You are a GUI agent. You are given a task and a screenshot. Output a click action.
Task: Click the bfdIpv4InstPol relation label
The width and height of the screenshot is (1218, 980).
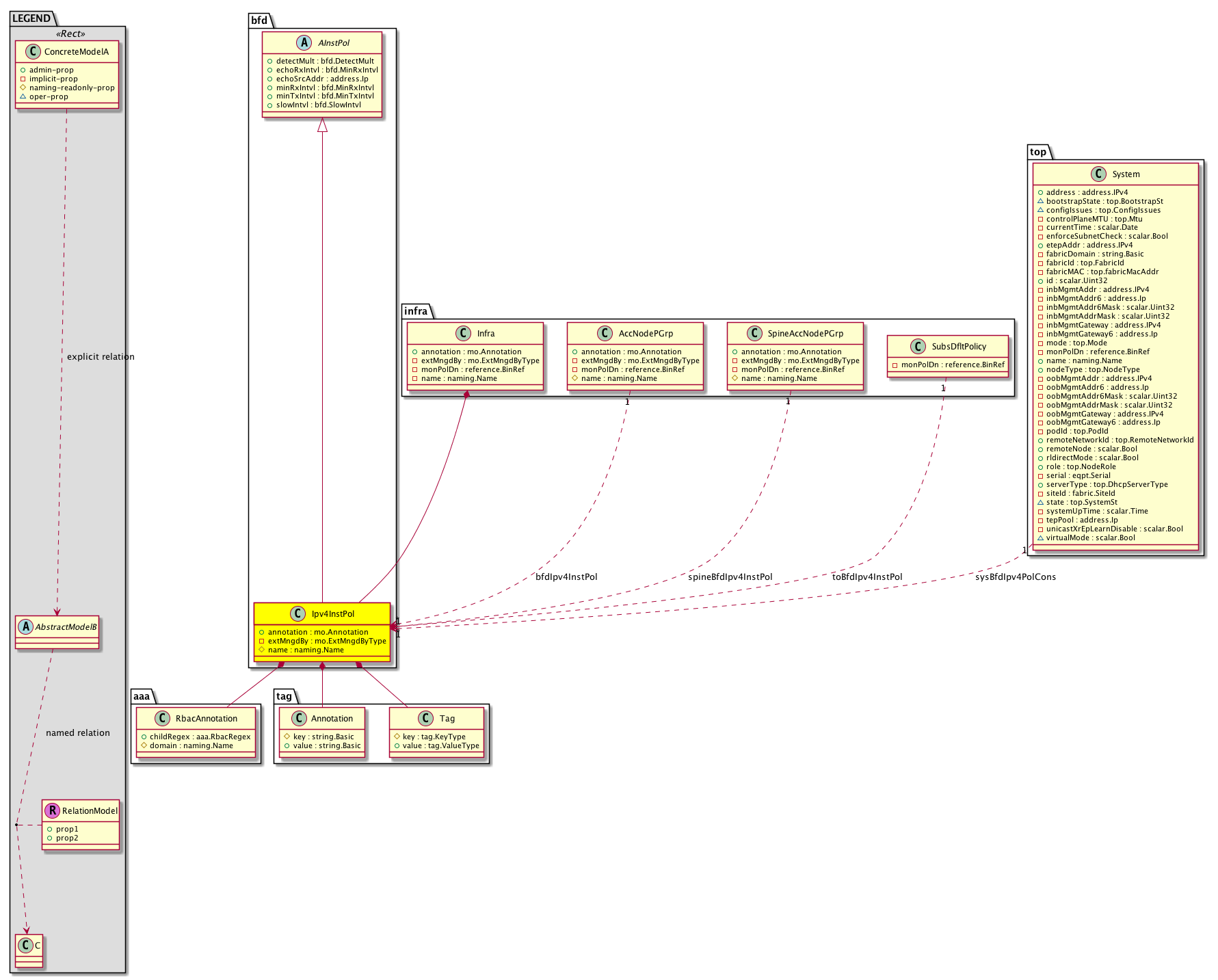point(566,577)
